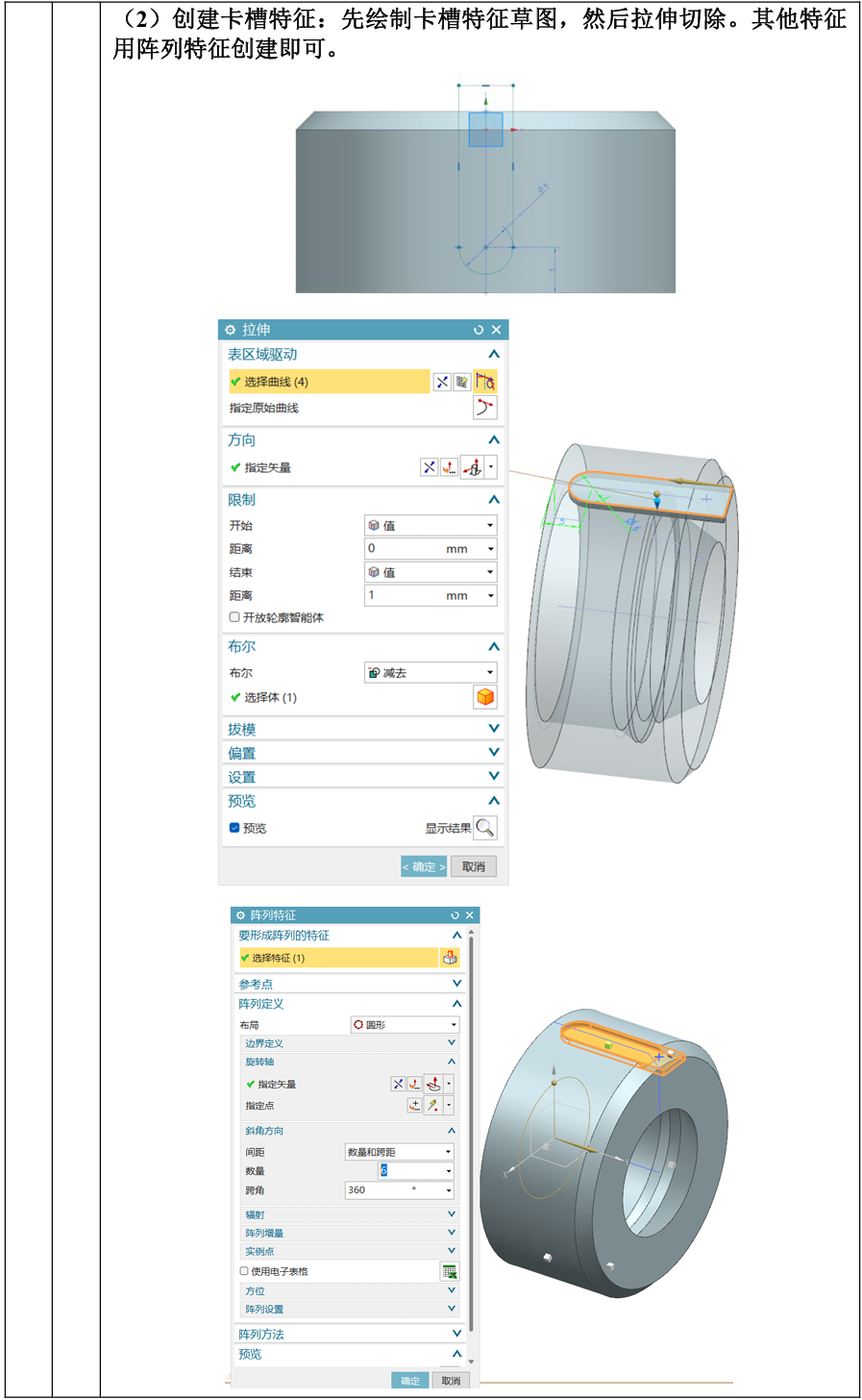862x1400 pixels.
Task: Open the 布尔 减去 dropdown
Action: (431, 673)
